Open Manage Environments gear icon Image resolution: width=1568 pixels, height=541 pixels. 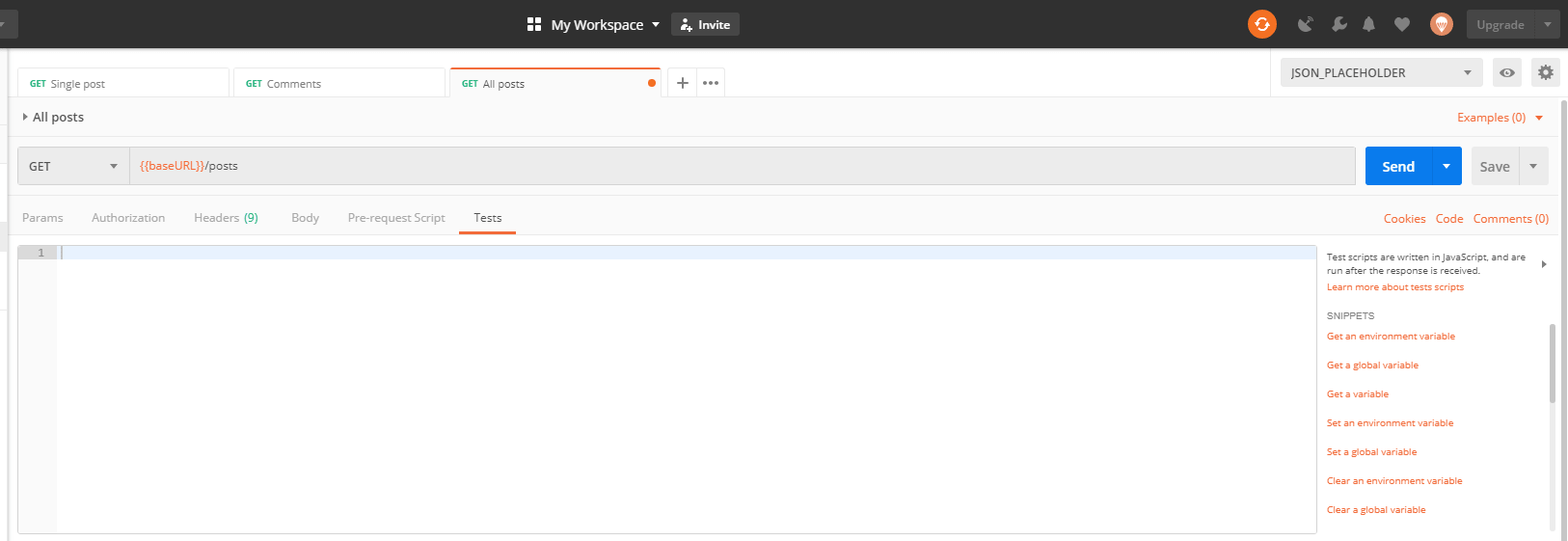[x=1545, y=72]
